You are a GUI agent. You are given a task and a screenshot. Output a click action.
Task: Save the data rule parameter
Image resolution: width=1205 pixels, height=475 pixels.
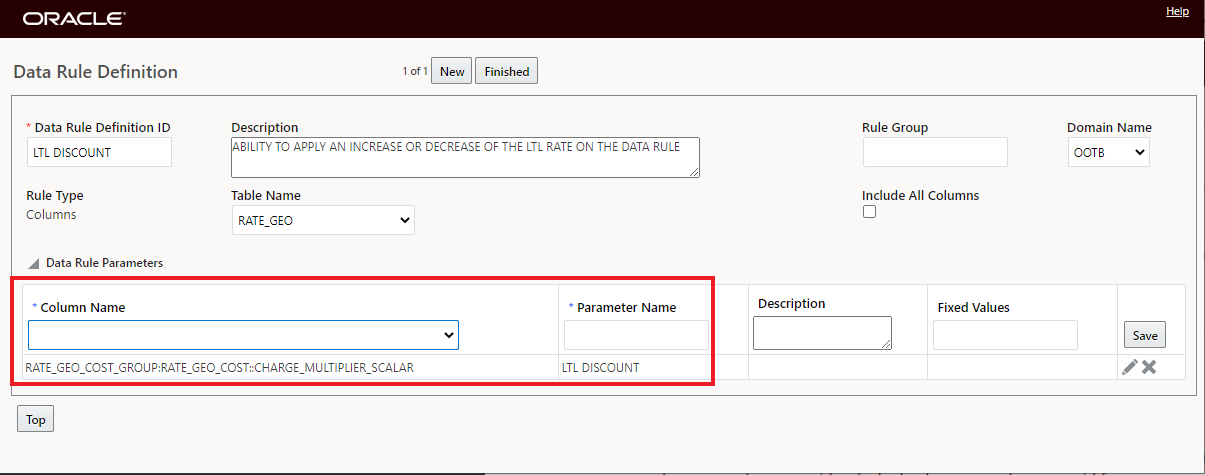coord(1144,335)
